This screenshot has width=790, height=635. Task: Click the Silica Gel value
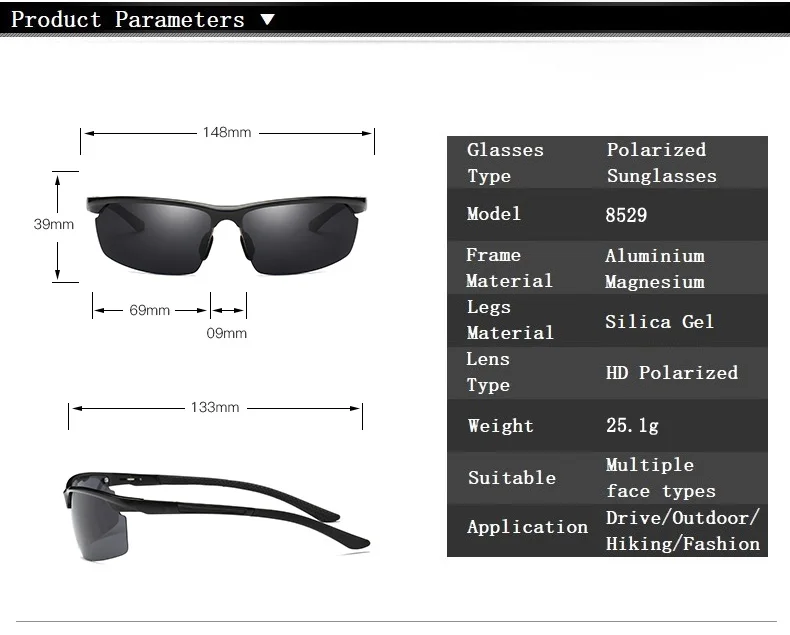coord(660,322)
